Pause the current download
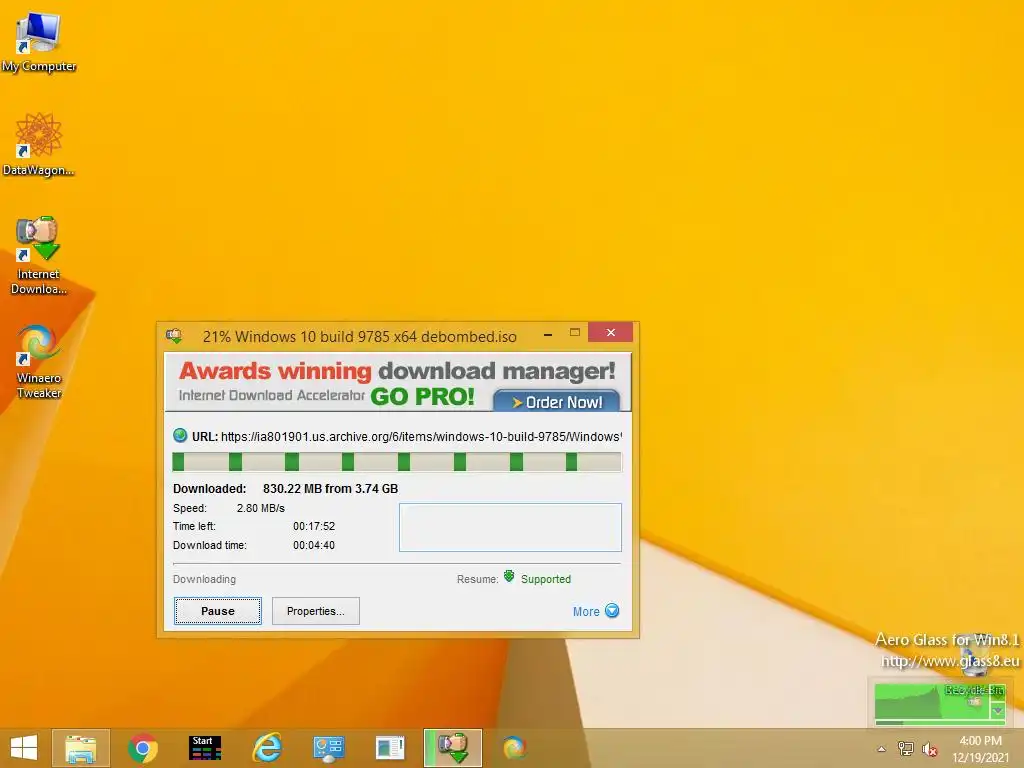Viewport: 1024px width, 768px height. pyautogui.click(x=217, y=611)
